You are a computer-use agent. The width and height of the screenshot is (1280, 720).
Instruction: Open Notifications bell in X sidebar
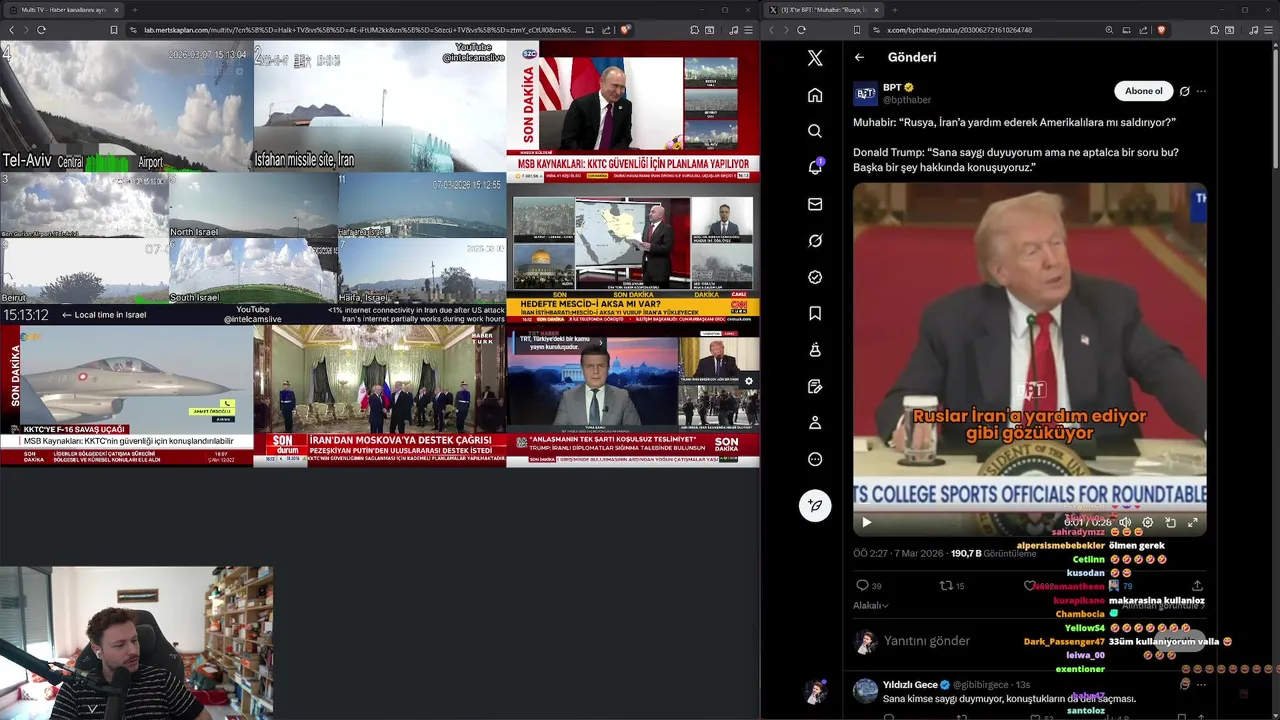pyautogui.click(x=815, y=167)
